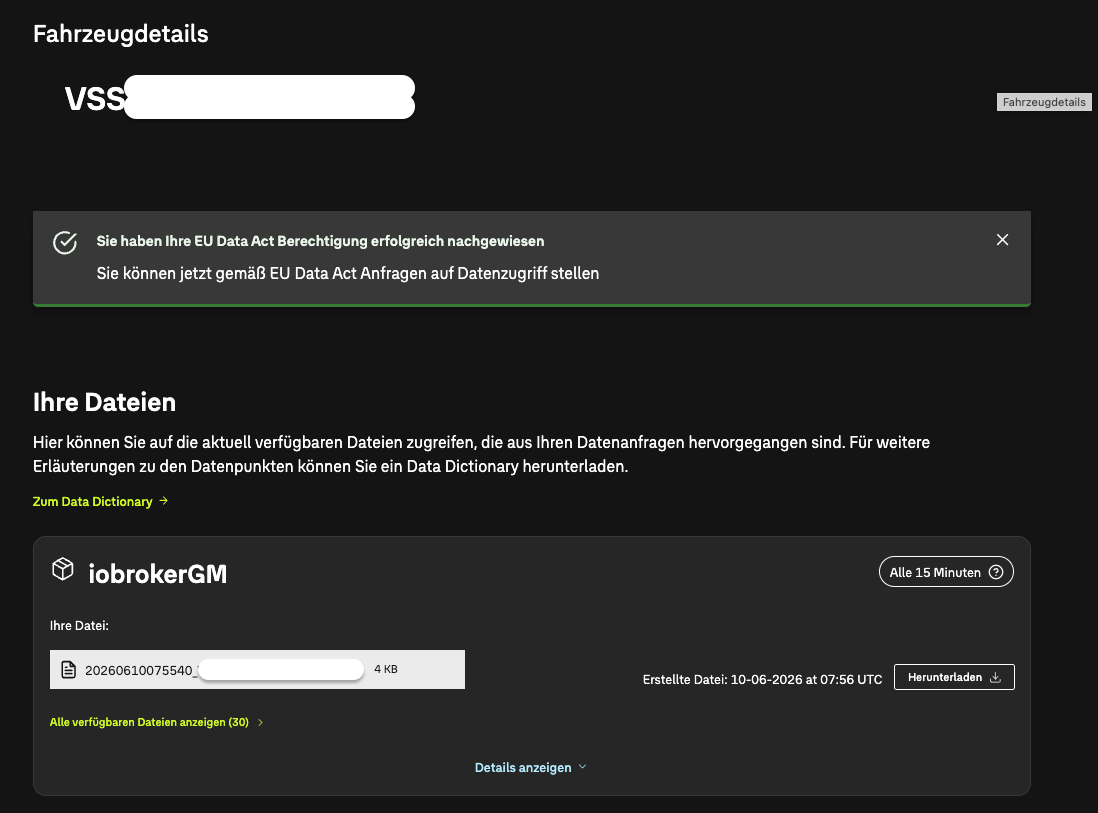Select the file name 20260610075540_ entry

tap(257, 669)
